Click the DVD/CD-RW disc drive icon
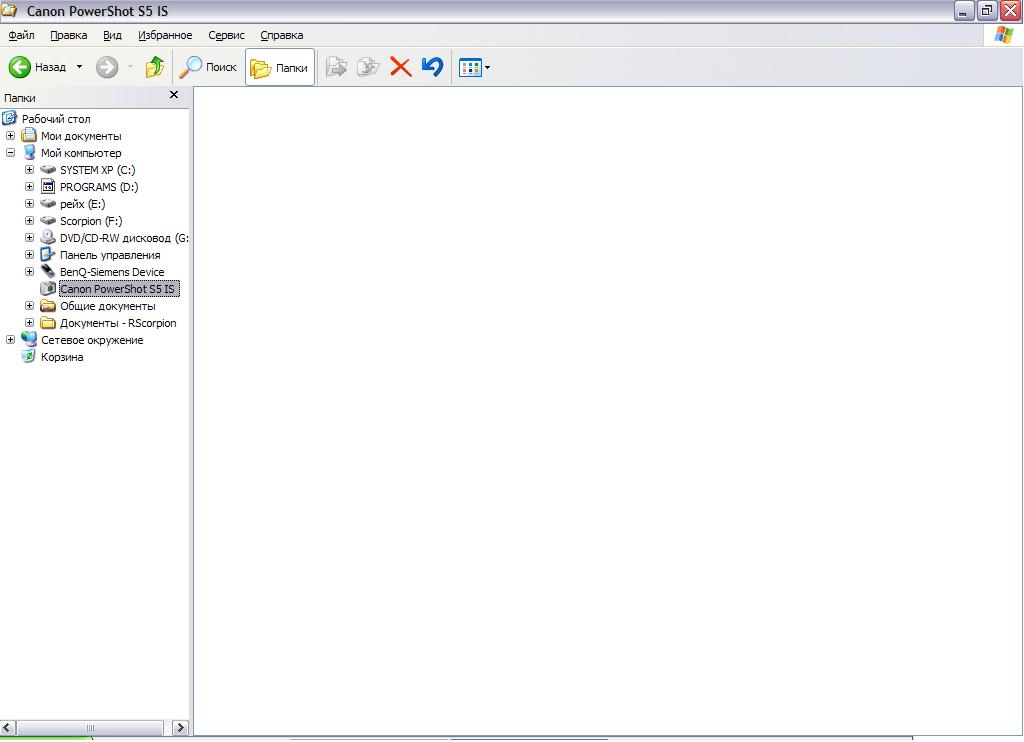The width and height of the screenshot is (1024, 742). [48, 237]
